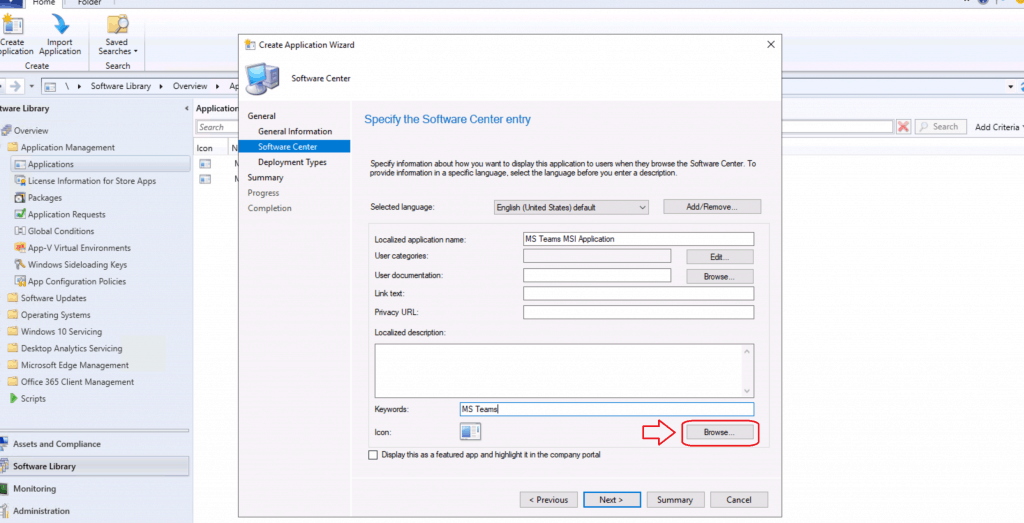1024x523 pixels.
Task: Click first application row icon in list
Action: (205, 164)
